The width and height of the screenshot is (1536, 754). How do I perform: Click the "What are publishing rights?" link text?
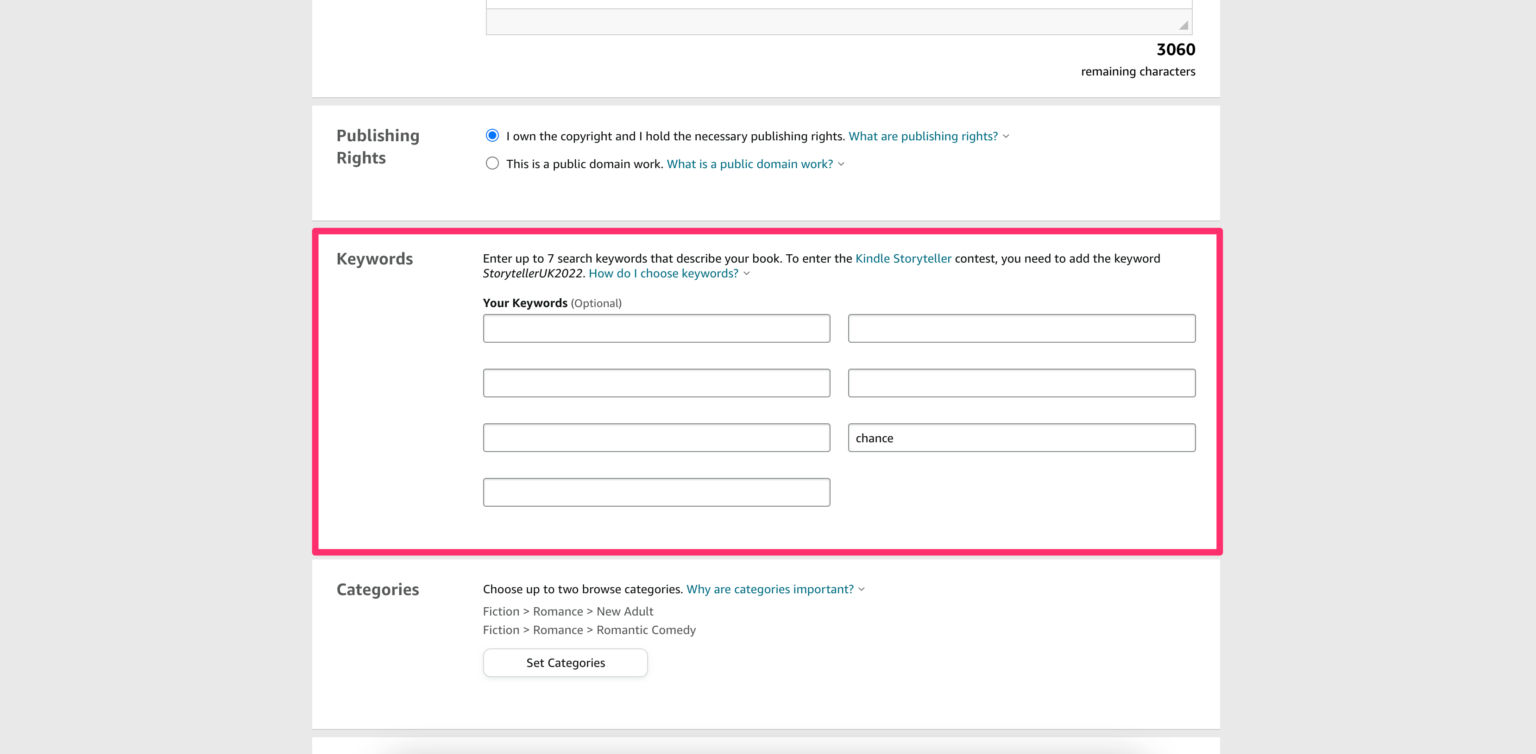click(922, 136)
